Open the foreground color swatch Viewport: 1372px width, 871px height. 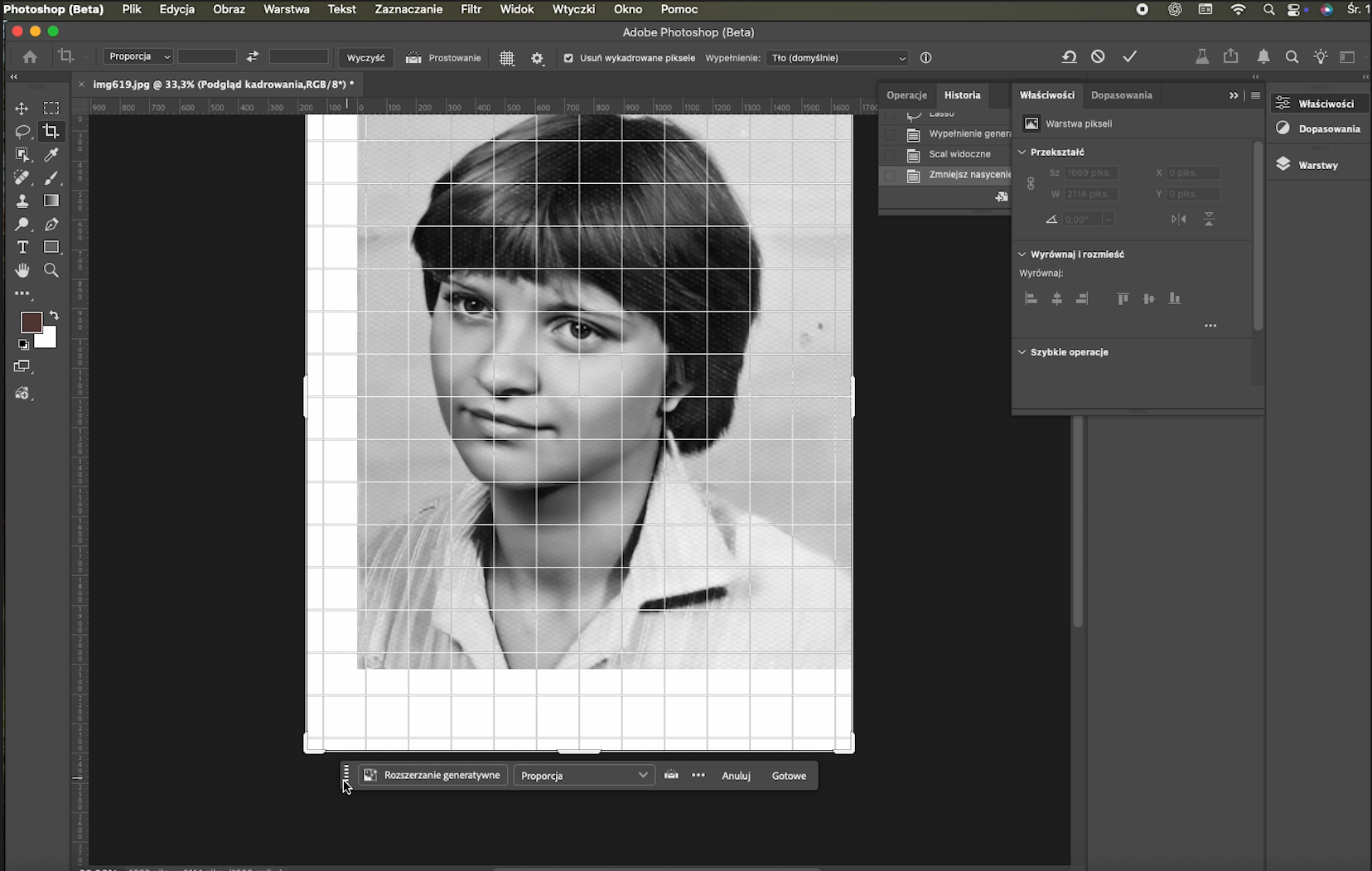pyautogui.click(x=31, y=322)
